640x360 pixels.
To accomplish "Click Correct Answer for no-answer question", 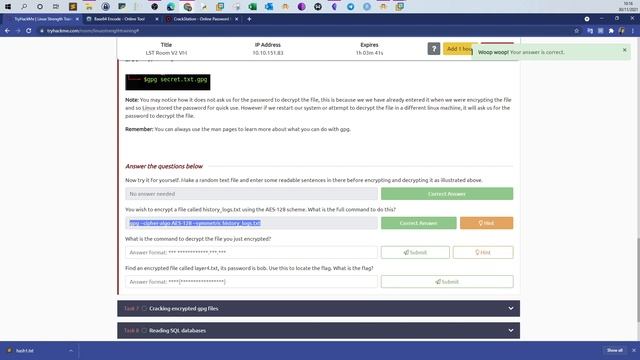I will click(447, 194).
